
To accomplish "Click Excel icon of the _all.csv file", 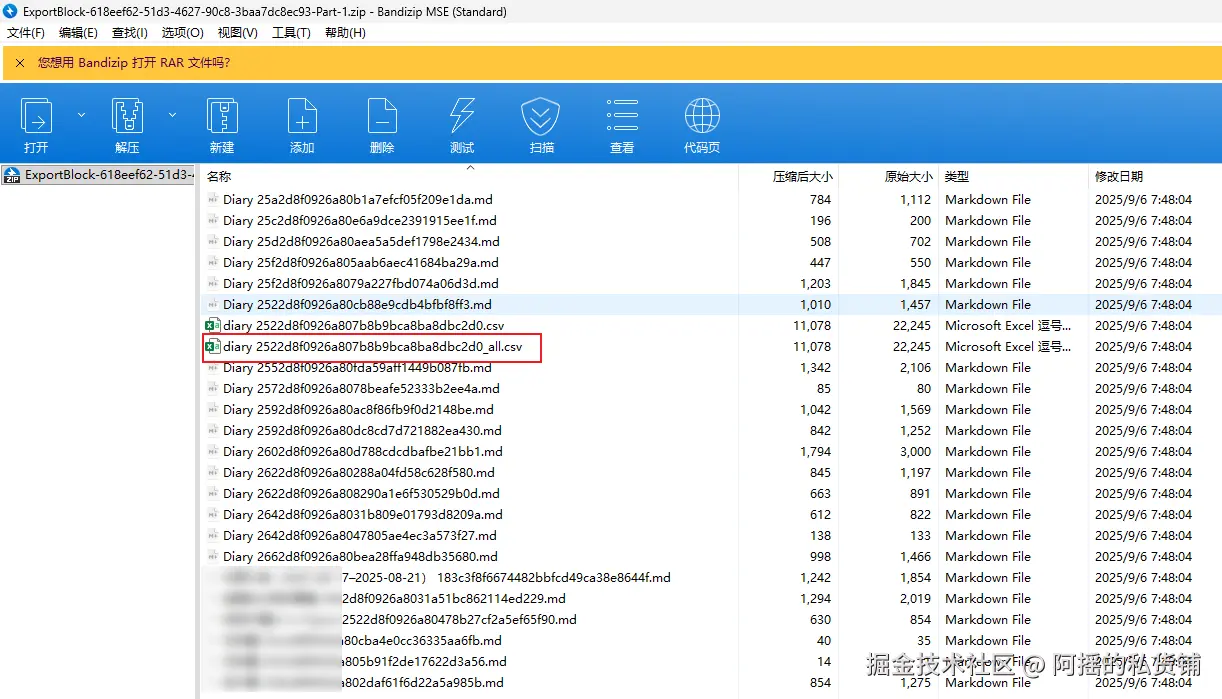I will [212, 347].
